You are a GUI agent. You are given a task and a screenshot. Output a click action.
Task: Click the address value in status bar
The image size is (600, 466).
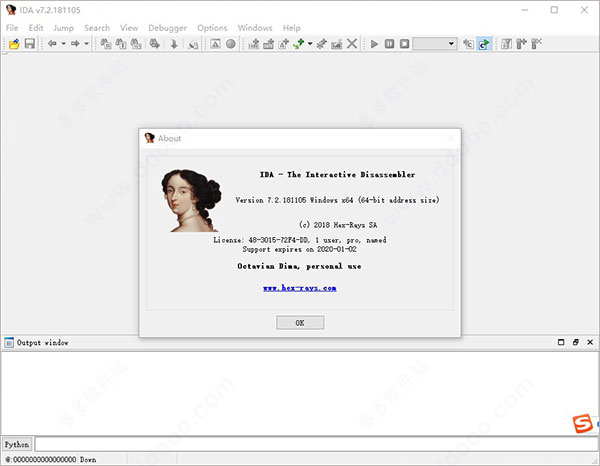pos(41,459)
